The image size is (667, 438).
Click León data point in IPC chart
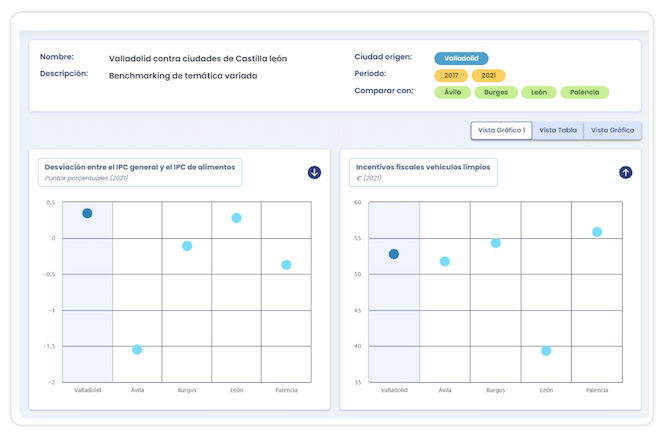237,218
